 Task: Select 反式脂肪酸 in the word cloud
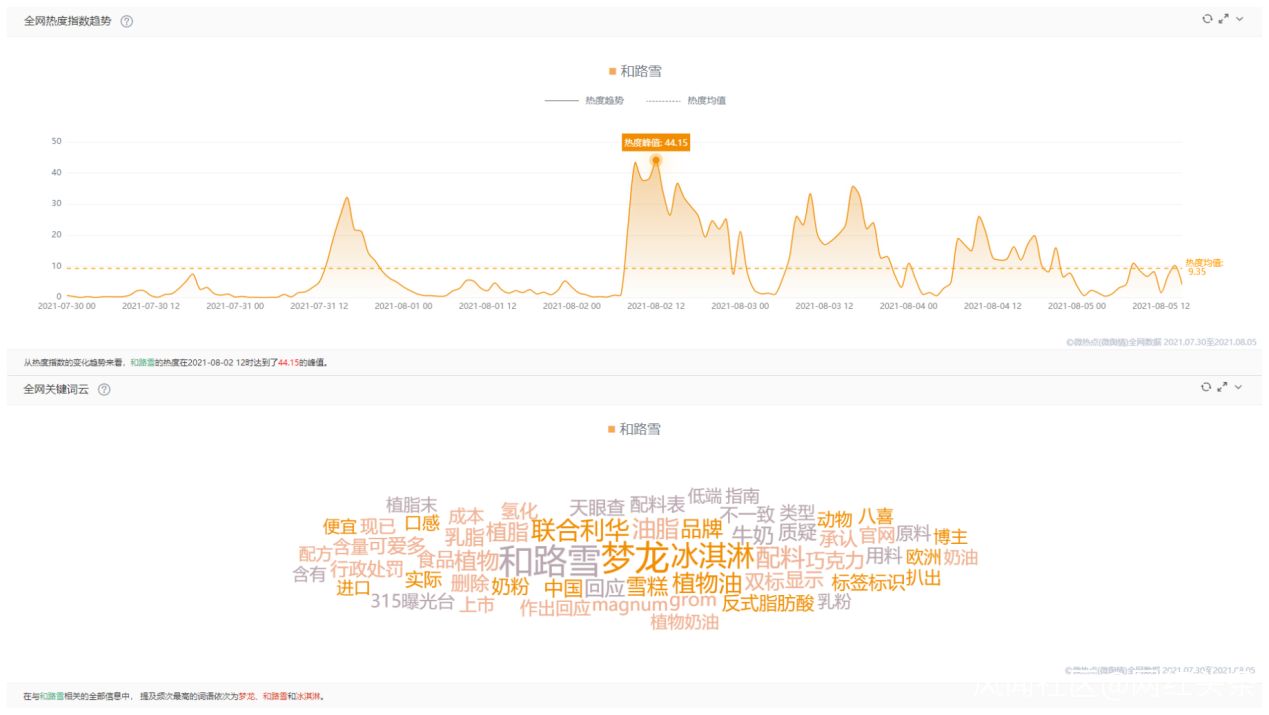[x=768, y=603]
